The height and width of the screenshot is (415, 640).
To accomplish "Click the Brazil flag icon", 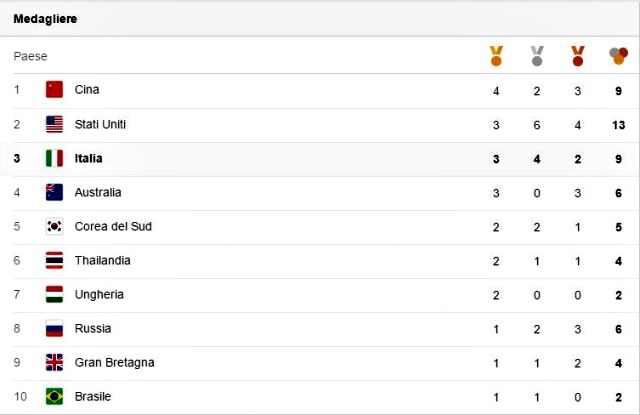I will tap(54, 396).
